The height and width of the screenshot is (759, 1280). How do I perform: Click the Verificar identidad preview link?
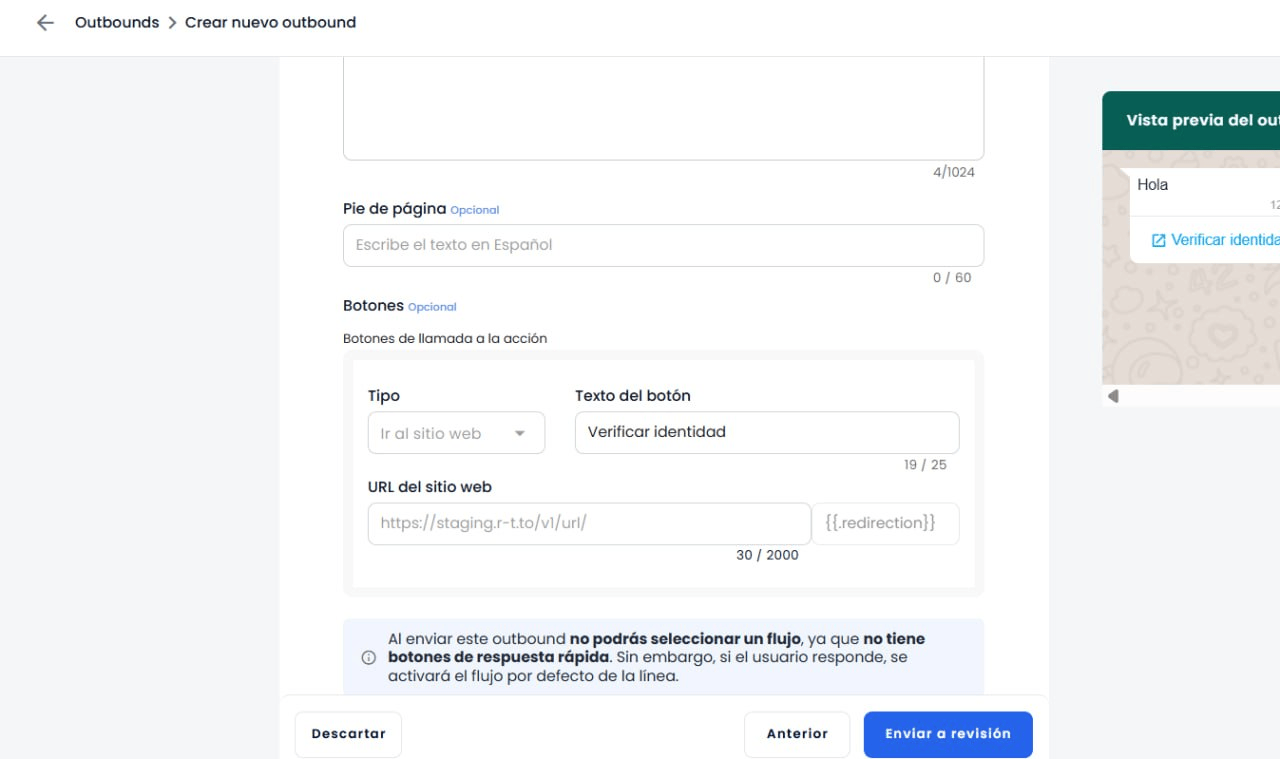pos(1225,240)
